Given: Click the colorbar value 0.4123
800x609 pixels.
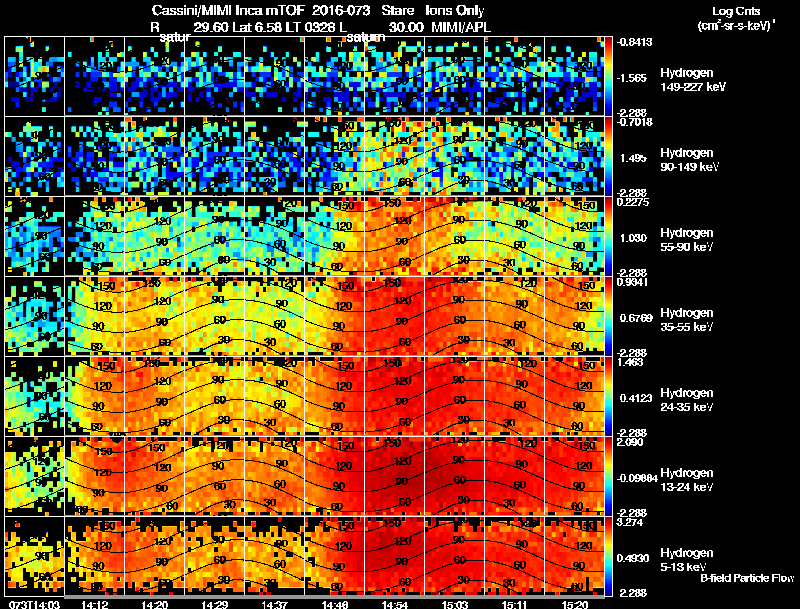Looking at the screenshot, I should click(636, 398).
